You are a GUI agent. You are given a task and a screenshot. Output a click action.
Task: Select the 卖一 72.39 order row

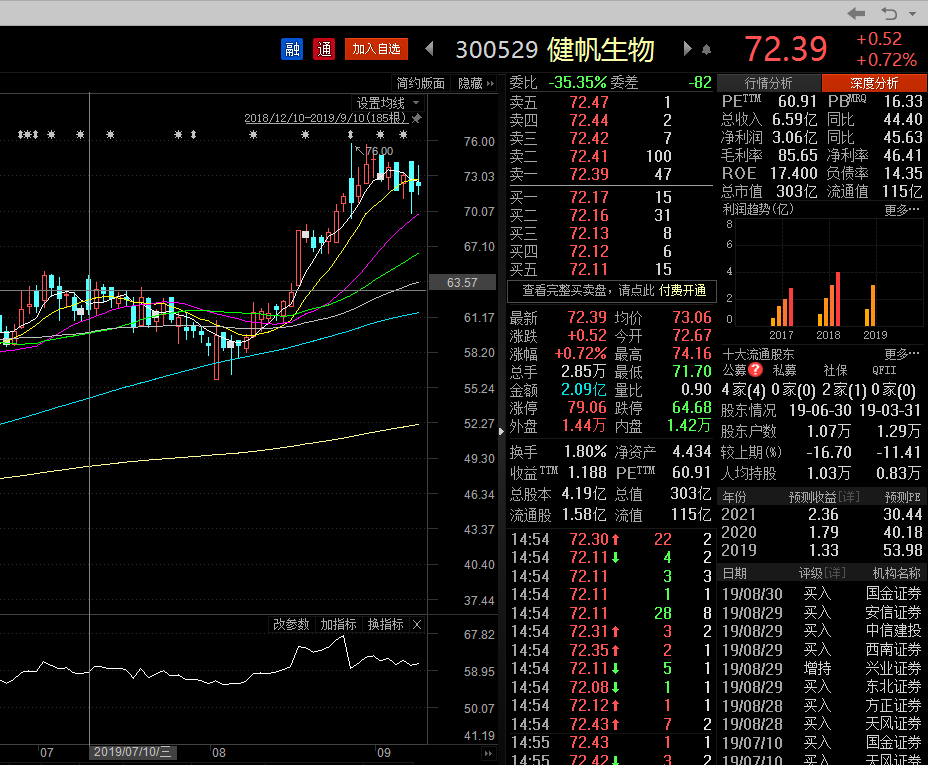tap(610, 175)
